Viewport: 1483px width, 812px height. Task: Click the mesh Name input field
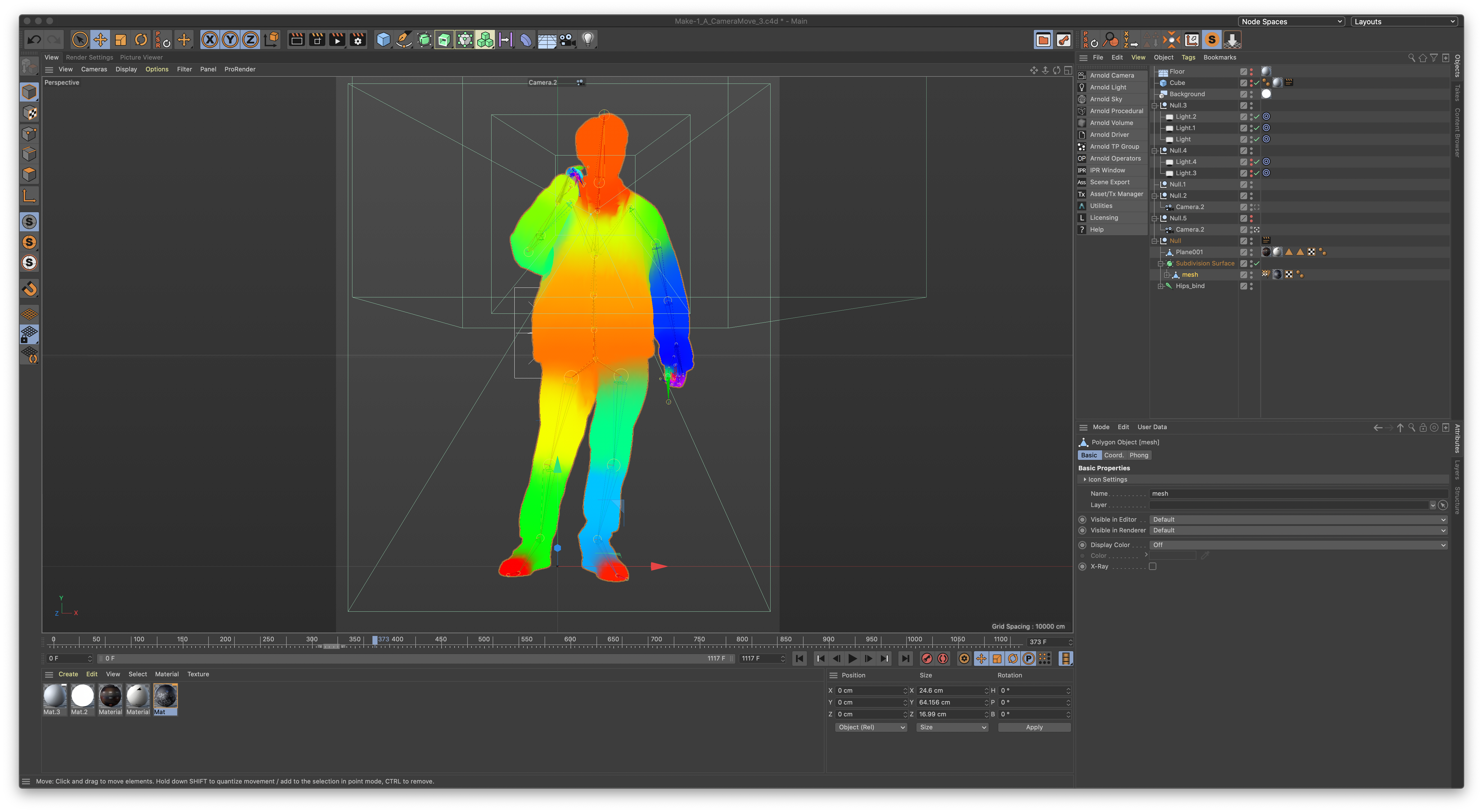(x=1299, y=494)
